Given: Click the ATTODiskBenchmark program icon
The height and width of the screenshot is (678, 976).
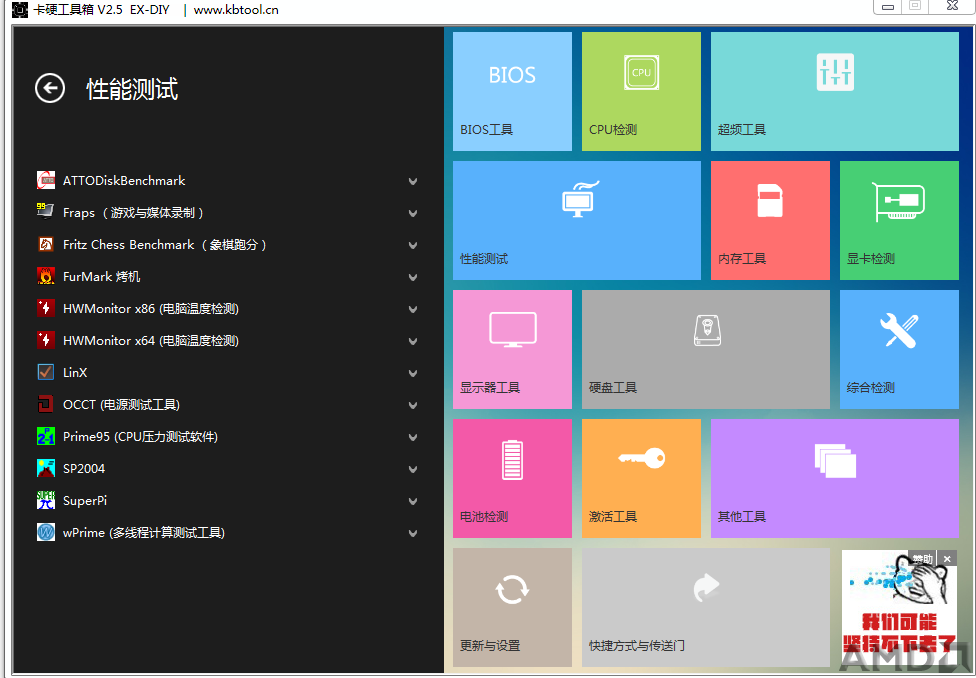Looking at the screenshot, I should [x=45, y=181].
